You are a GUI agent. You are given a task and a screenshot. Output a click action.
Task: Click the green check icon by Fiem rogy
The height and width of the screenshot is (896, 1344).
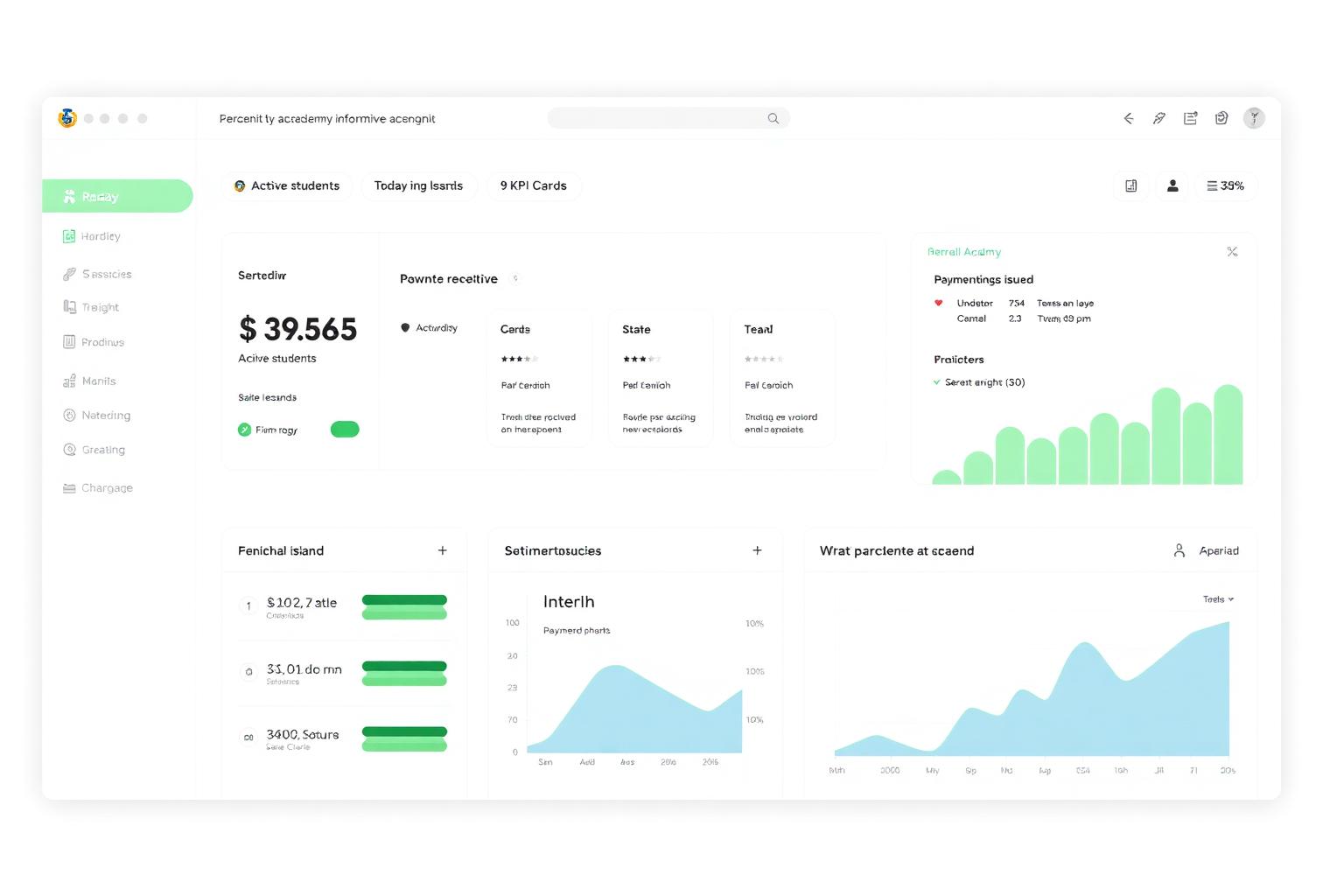point(244,430)
